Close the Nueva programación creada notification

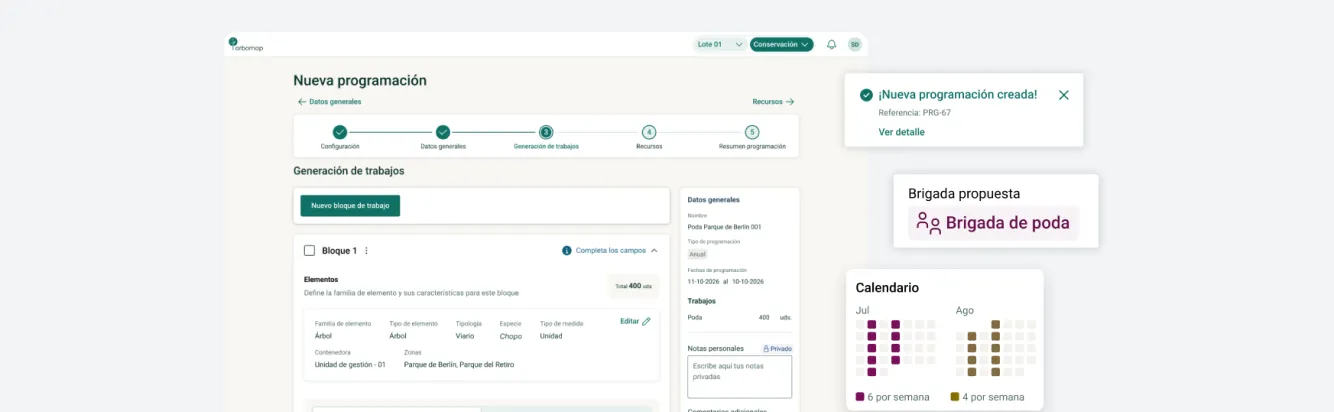coord(1064,95)
